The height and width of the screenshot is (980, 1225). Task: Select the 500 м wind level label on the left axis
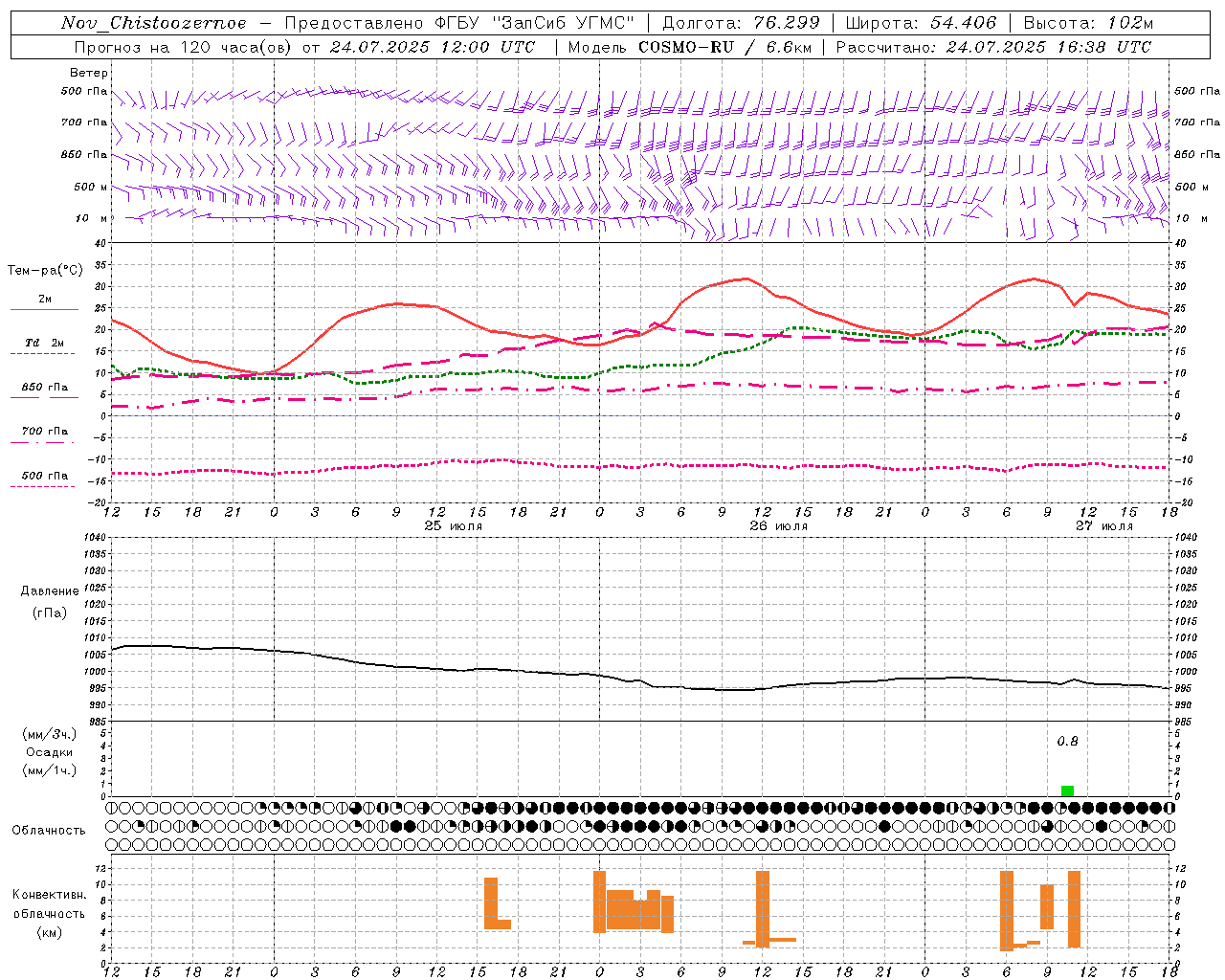pyautogui.click(x=91, y=187)
